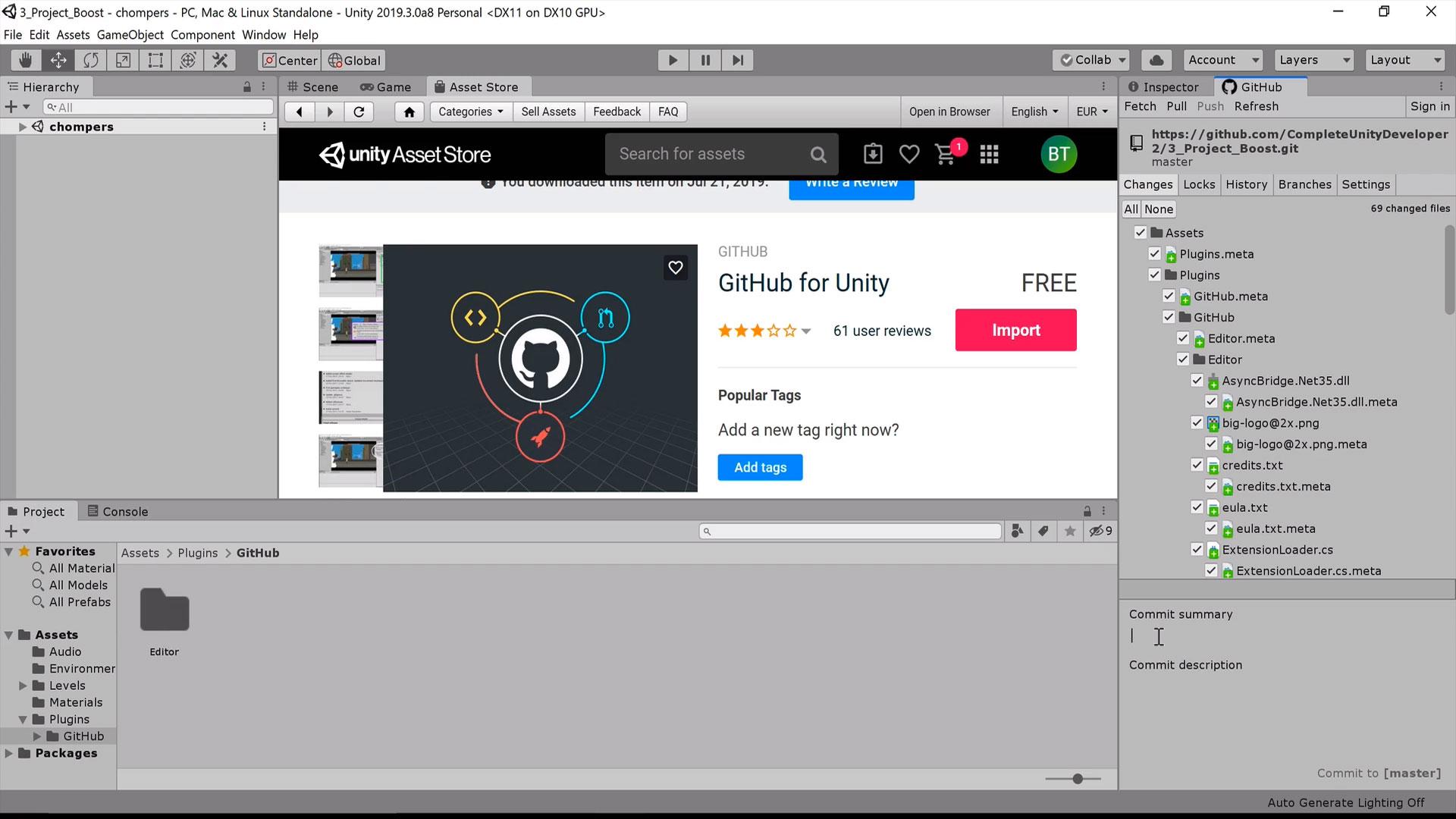
Task: Uncheck the credits.txt checkbox
Action: 1197,465
